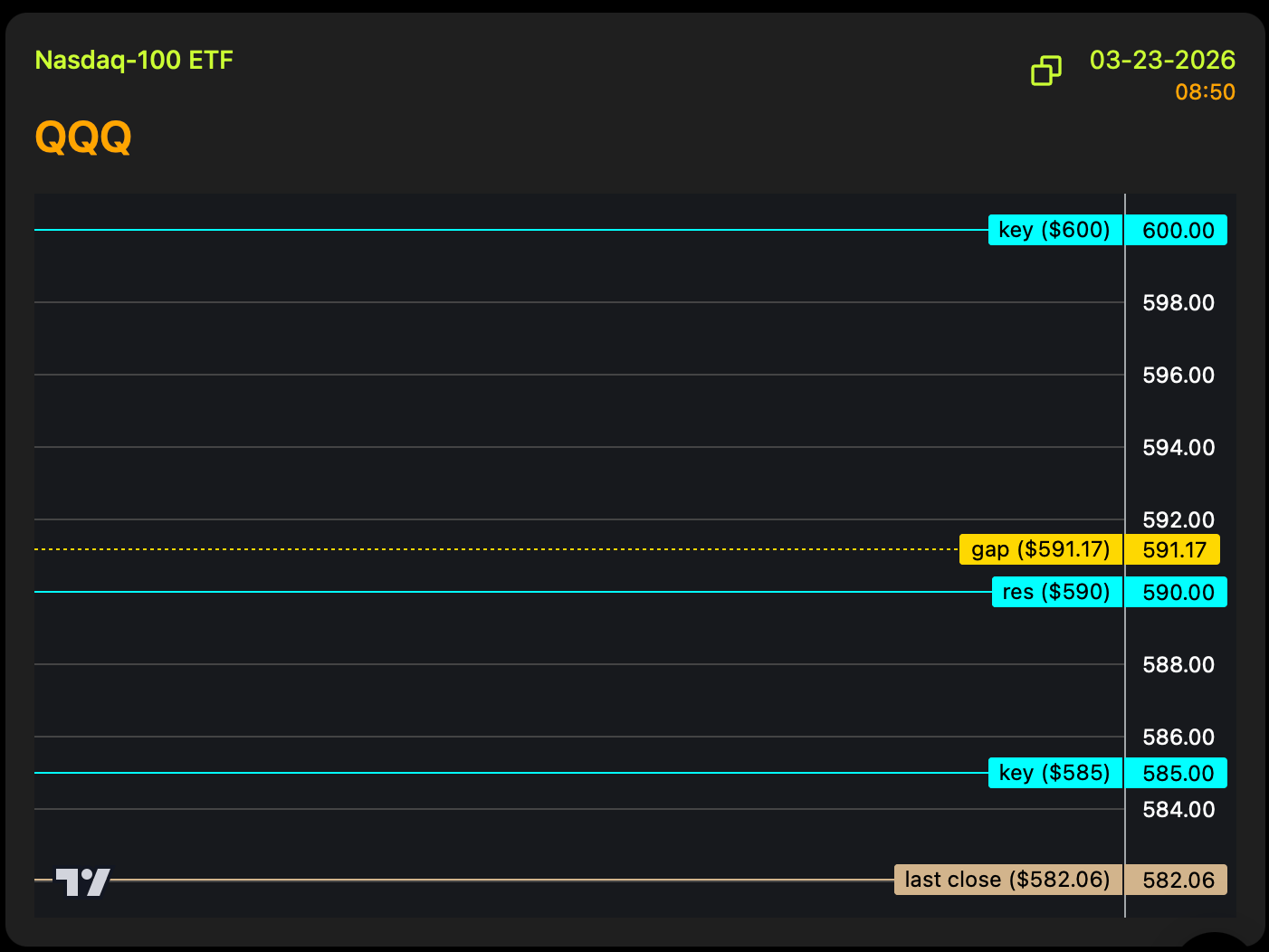Click the tan 582.06 price tag
Image resolution: width=1269 pixels, height=952 pixels.
(x=1177, y=880)
